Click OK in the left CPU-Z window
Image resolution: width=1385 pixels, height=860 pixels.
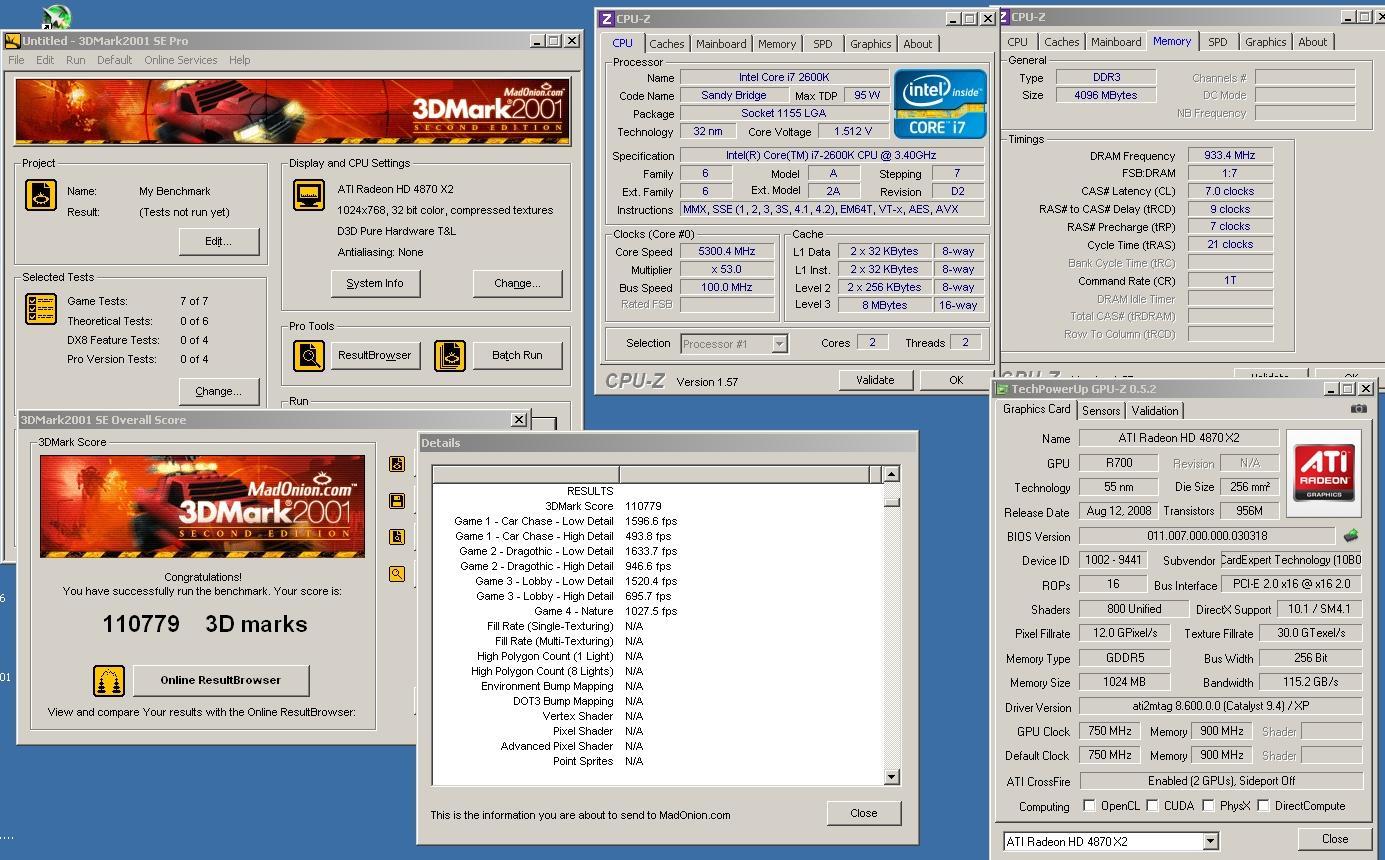tap(955, 380)
